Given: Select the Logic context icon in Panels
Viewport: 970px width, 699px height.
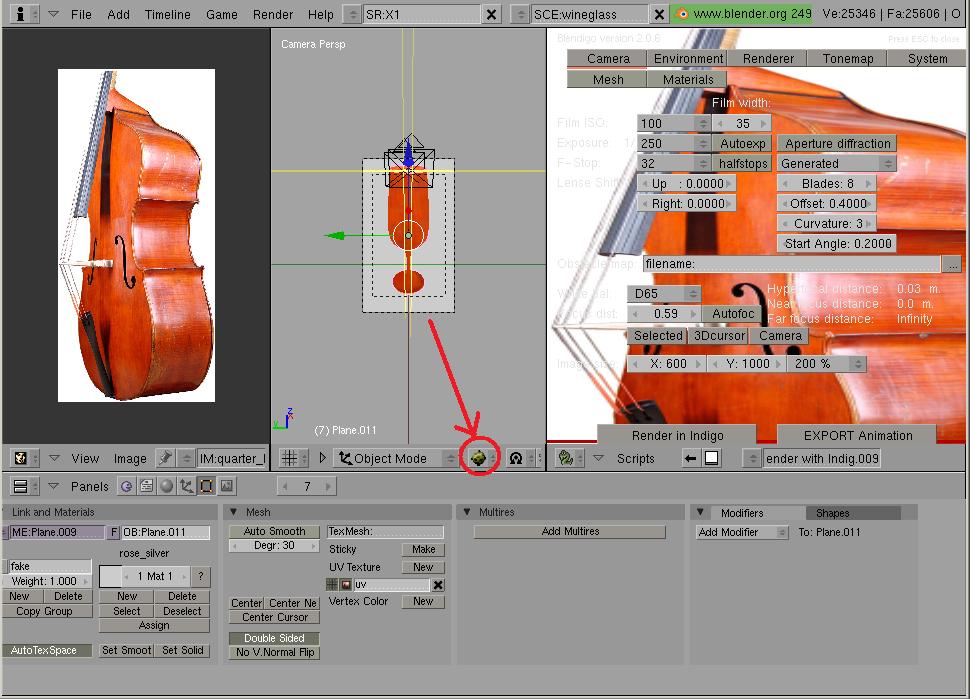Looking at the screenshot, I should click(x=126, y=486).
